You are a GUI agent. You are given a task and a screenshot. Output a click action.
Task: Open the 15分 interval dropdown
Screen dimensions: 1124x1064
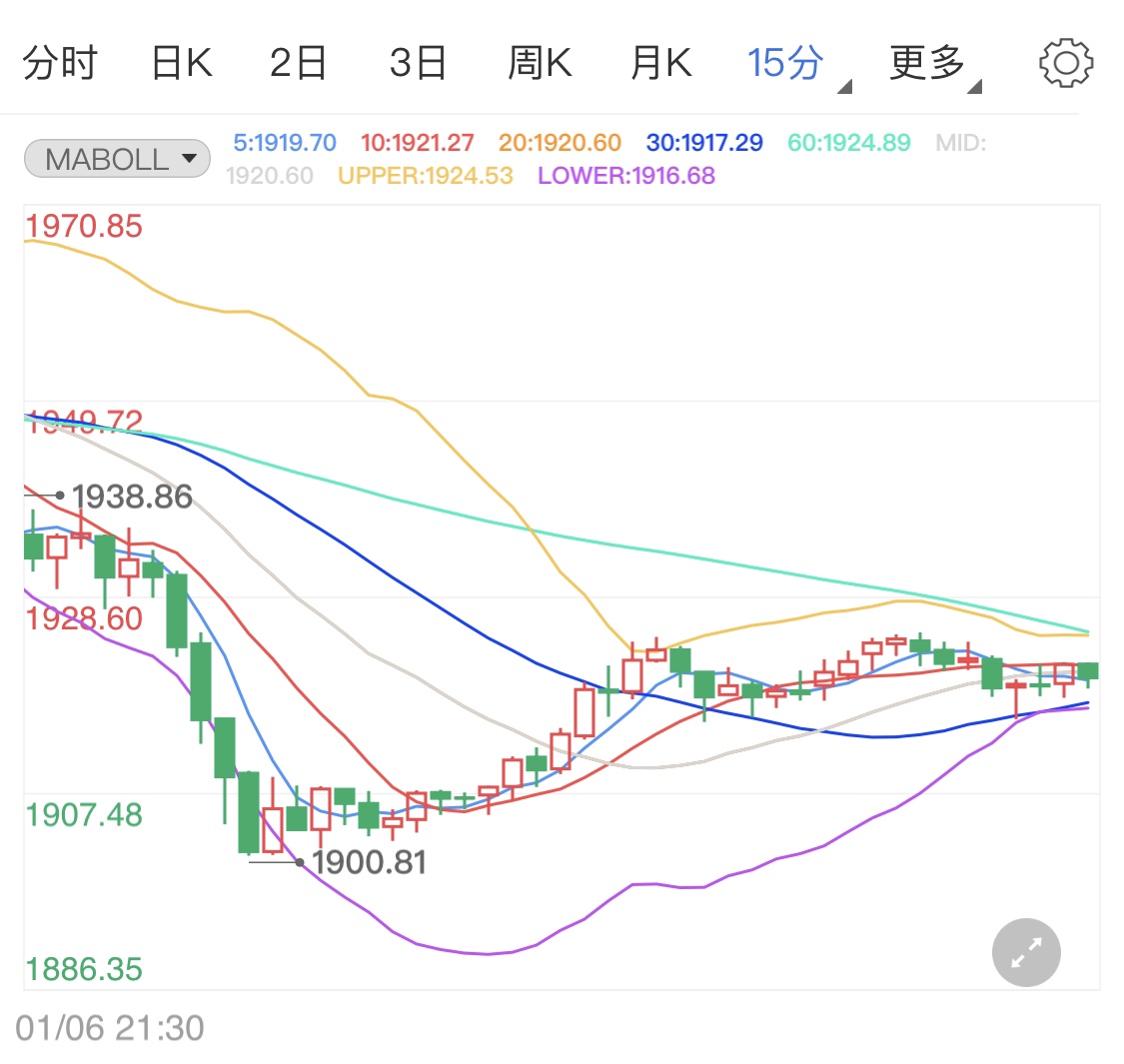(798, 65)
